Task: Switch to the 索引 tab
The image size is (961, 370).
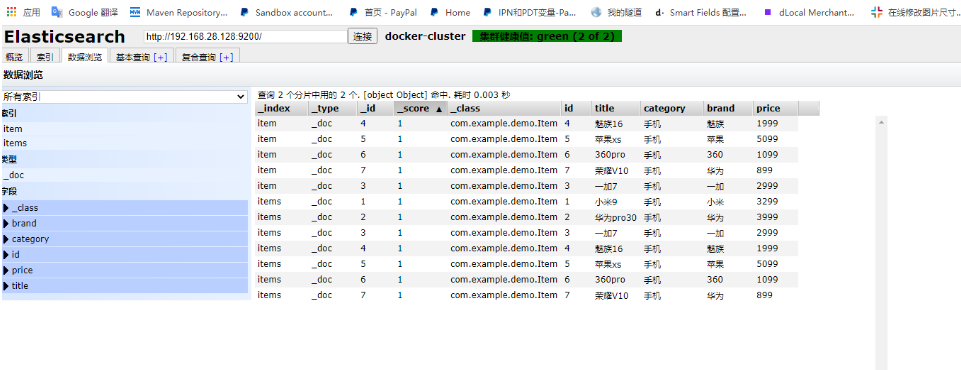Action: click(x=44, y=57)
